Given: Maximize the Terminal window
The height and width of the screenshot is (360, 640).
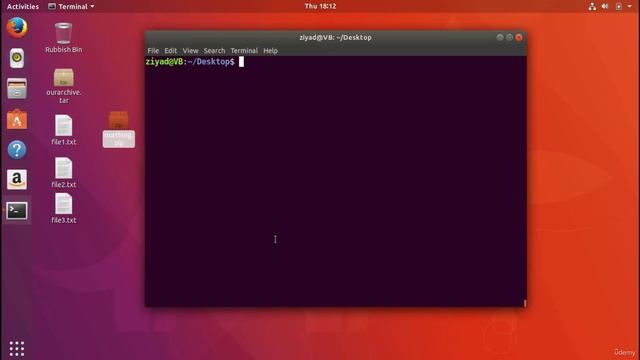Looking at the screenshot, I should point(509,37).
